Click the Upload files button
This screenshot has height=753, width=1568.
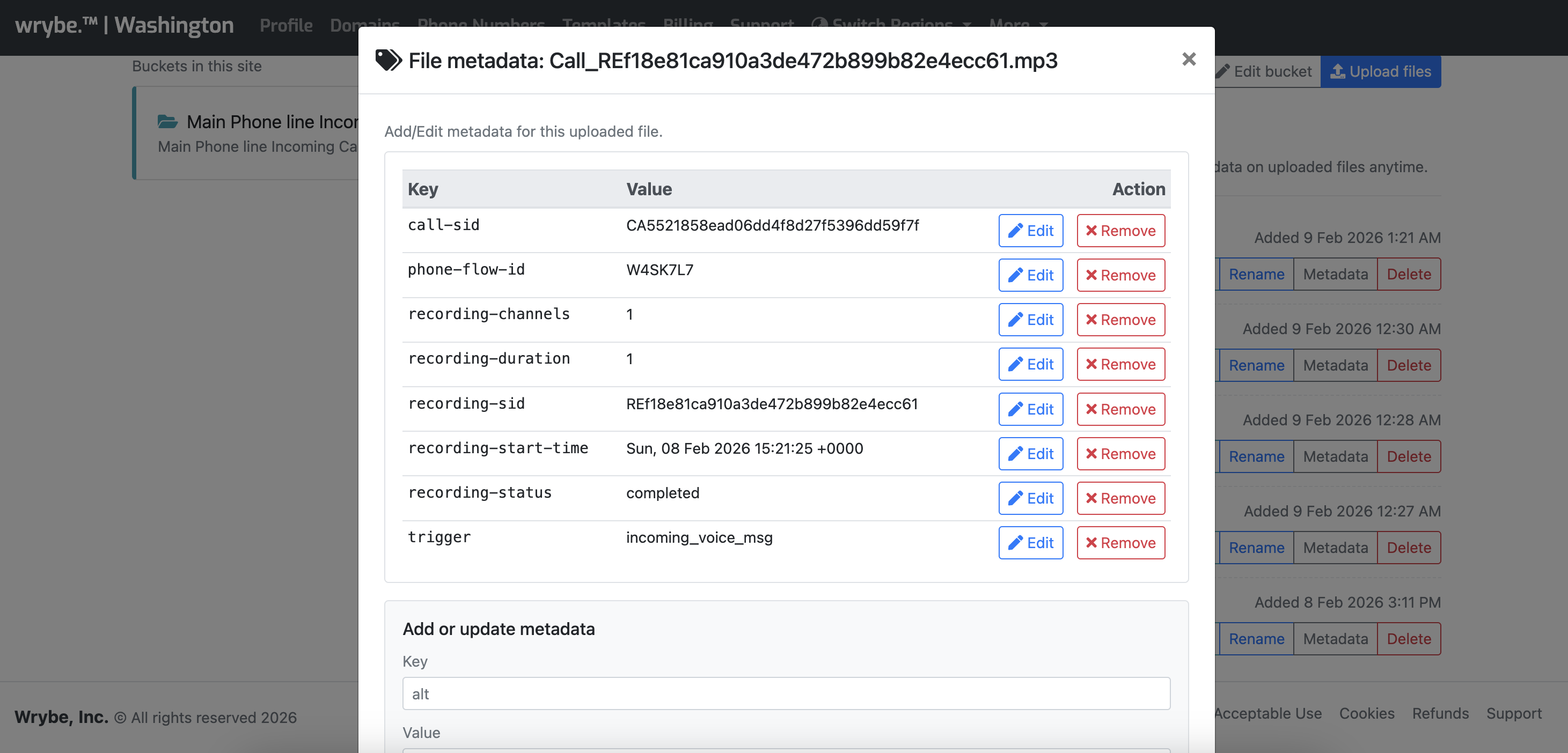tap(1381, 71)
